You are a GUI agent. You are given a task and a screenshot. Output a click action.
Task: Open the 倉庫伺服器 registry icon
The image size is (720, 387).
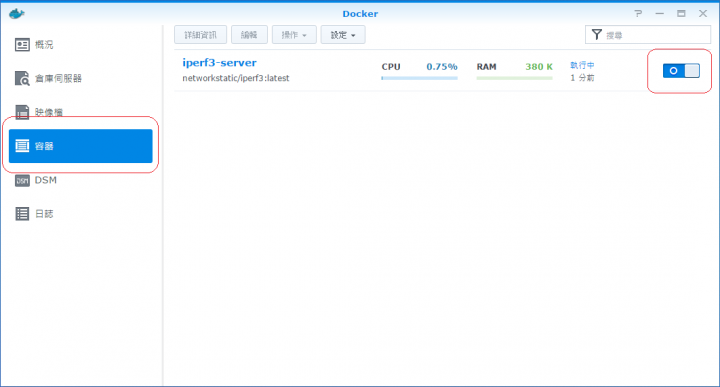click(22, 78)
